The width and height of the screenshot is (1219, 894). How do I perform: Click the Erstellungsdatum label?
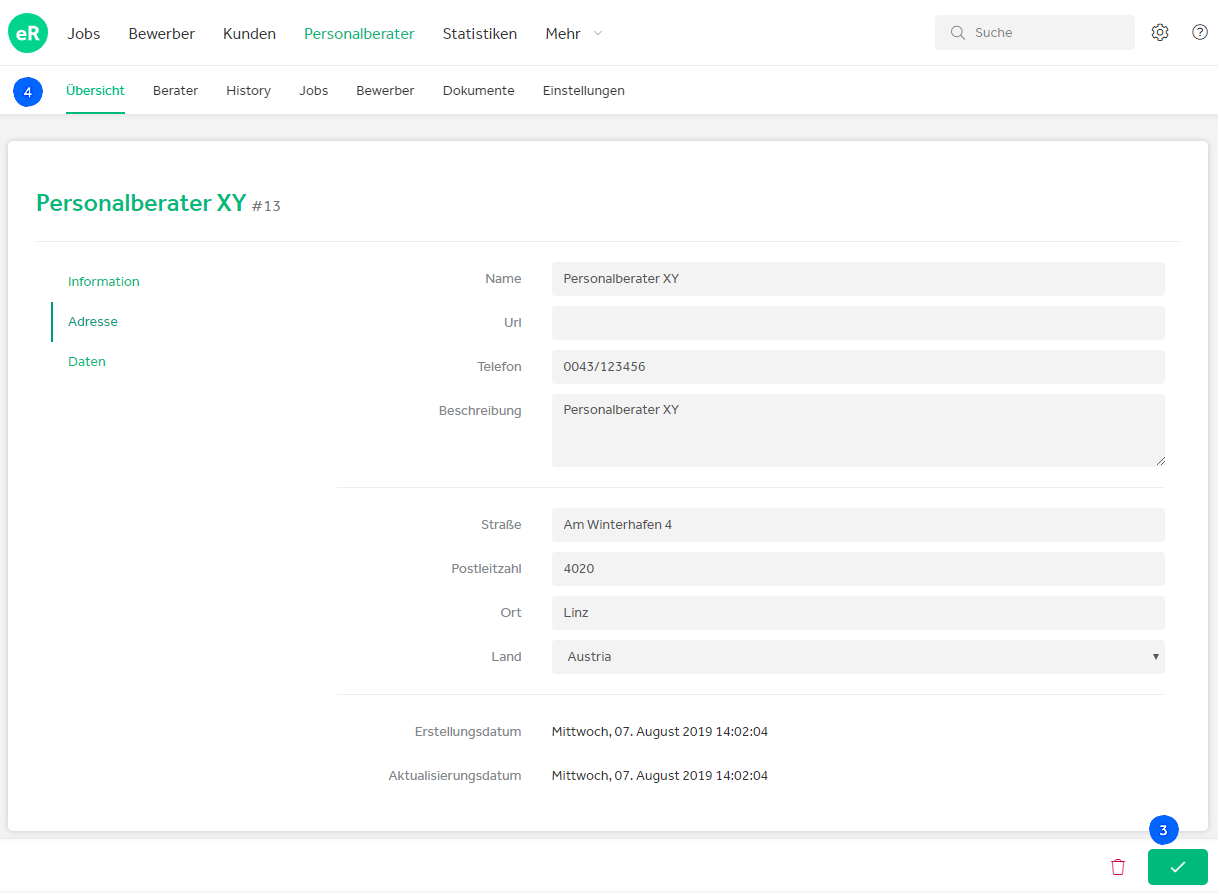point(468,732)
